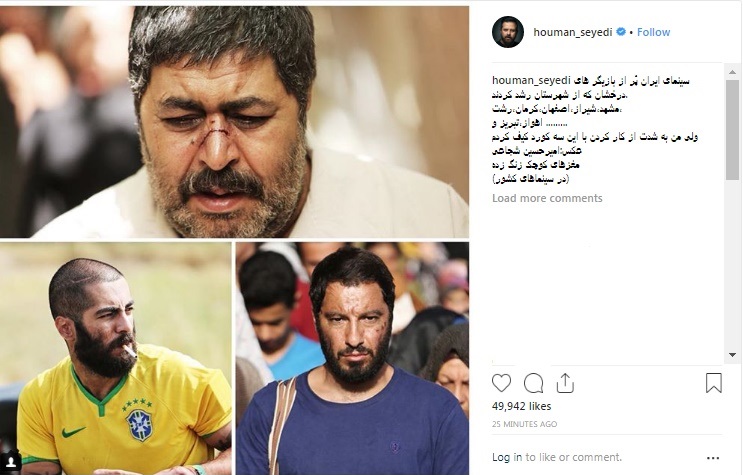The width and height of the screenshot is (743, 475).
Task: Click the houman_seyedi name in the caption
Action: click(531, 81)
